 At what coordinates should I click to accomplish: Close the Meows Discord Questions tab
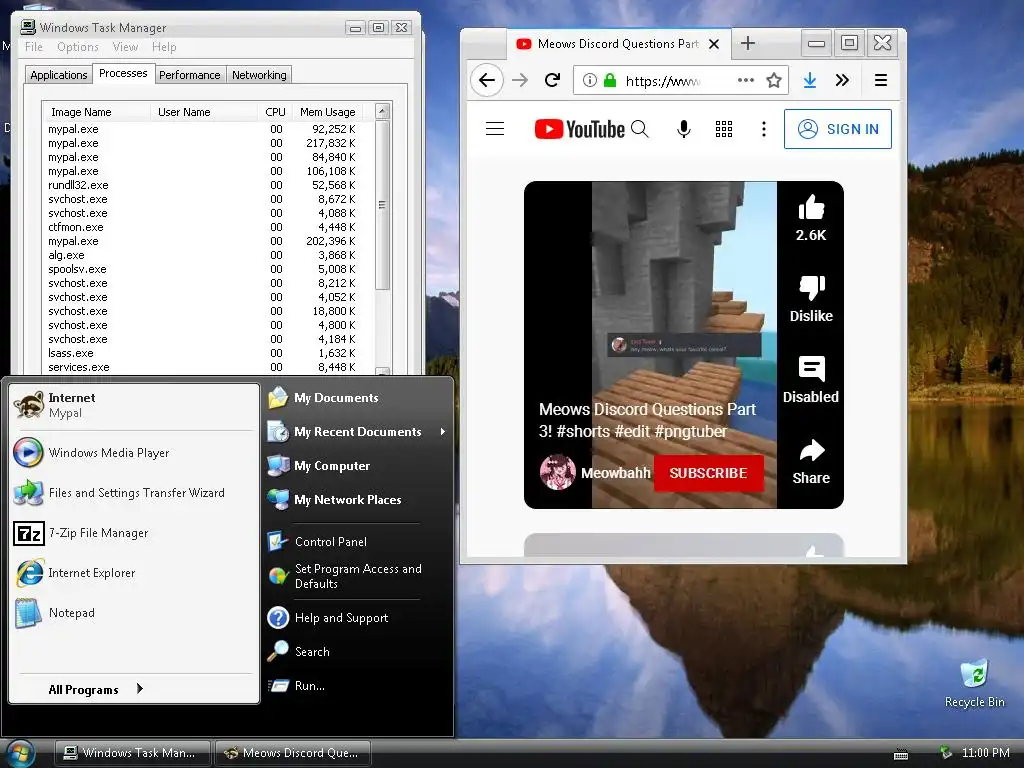(x=714, y=44)
